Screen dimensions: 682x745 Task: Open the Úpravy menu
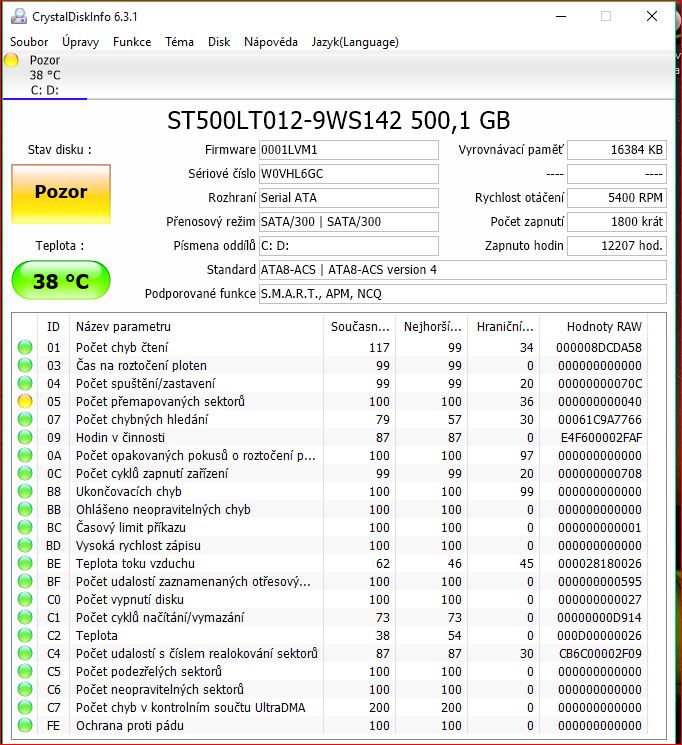[x=80, y=42]
